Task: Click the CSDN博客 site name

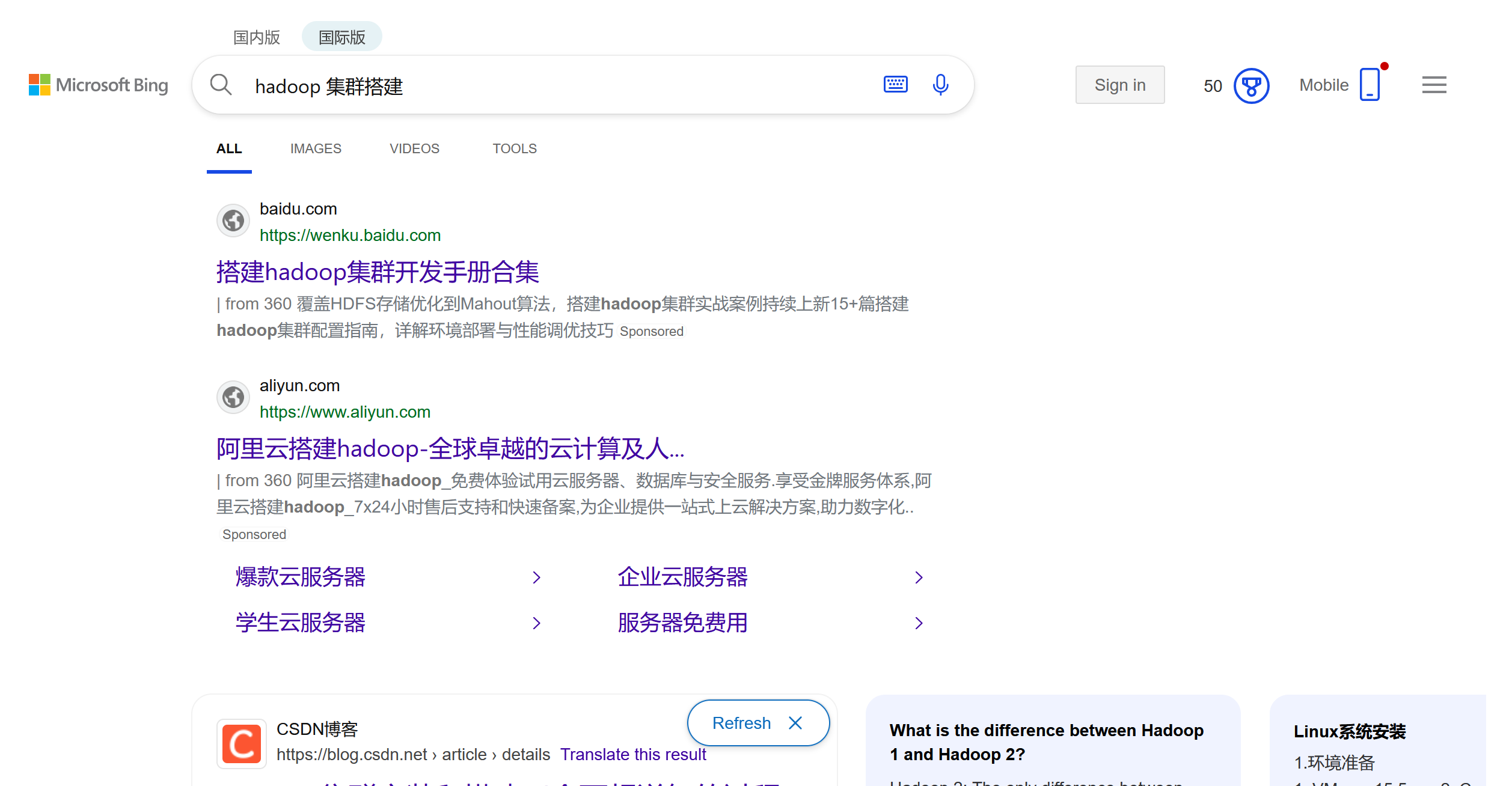Action: 317,729
